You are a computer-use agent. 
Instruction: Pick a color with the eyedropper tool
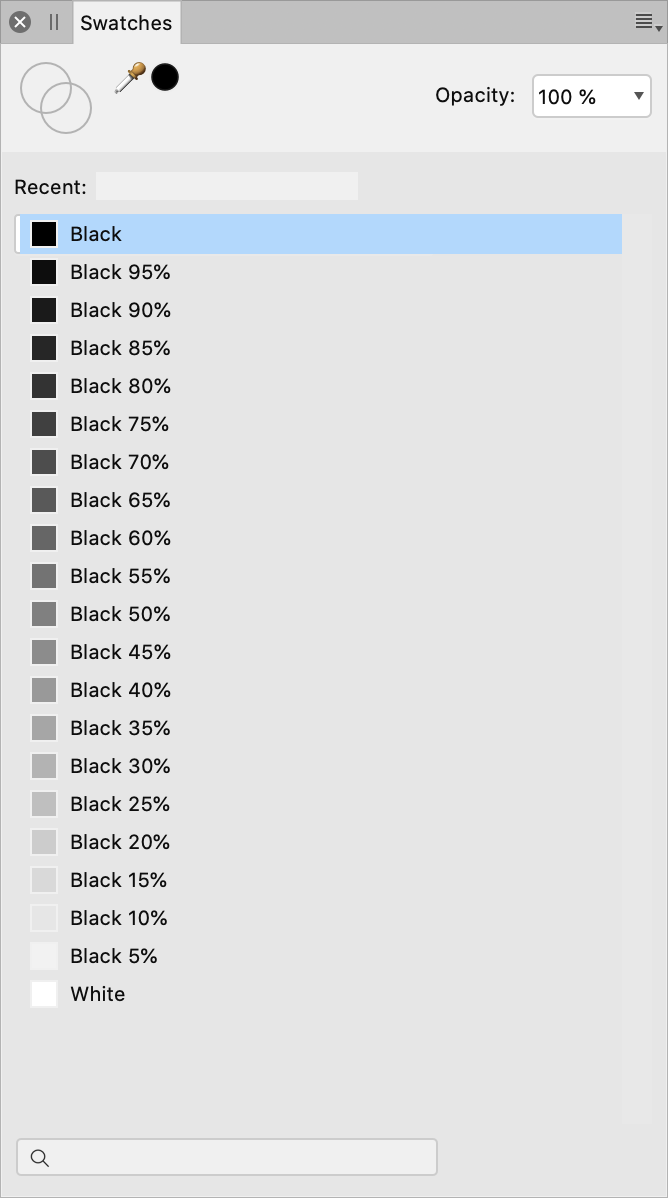[130, 78]
